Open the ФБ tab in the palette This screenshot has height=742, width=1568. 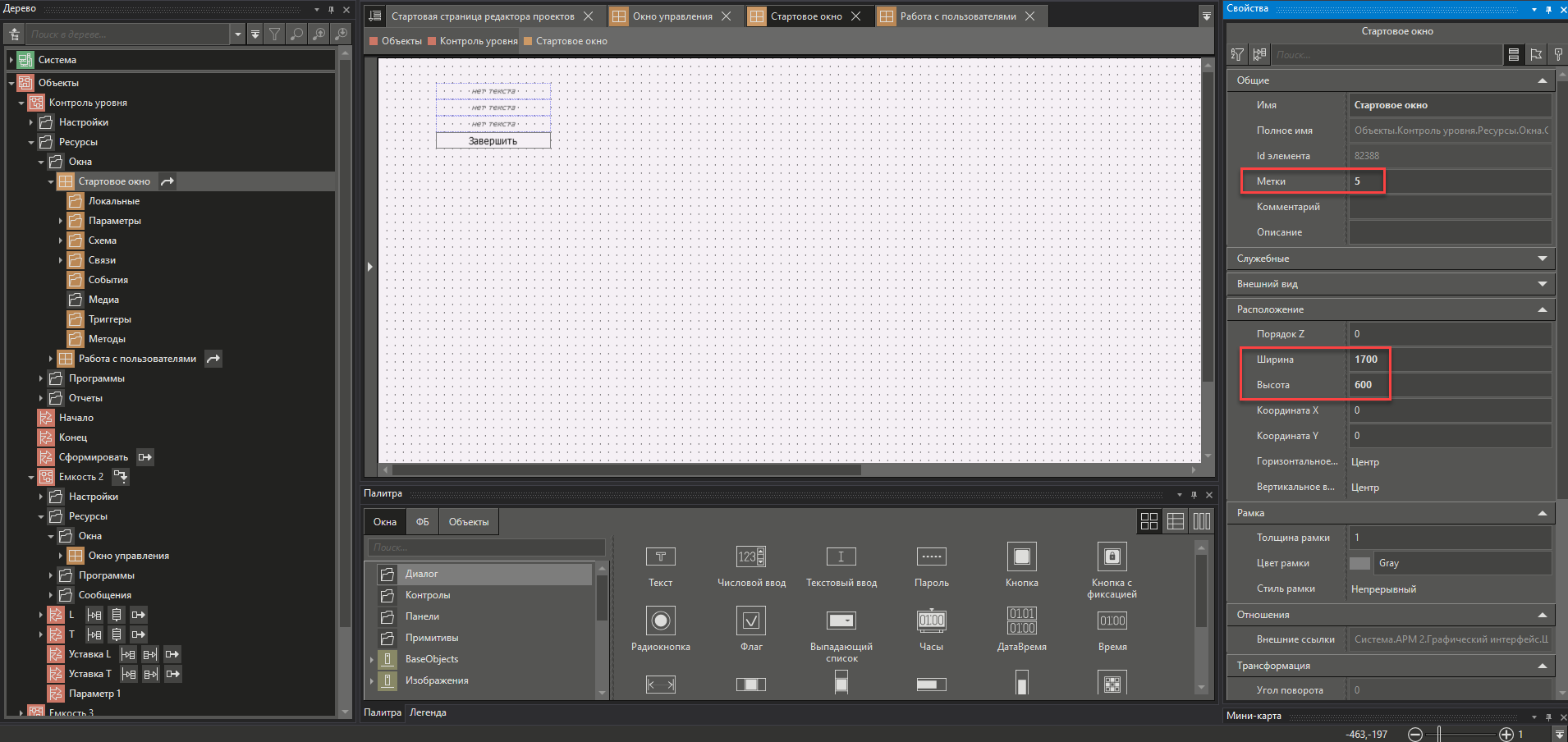tap(423, 521)
